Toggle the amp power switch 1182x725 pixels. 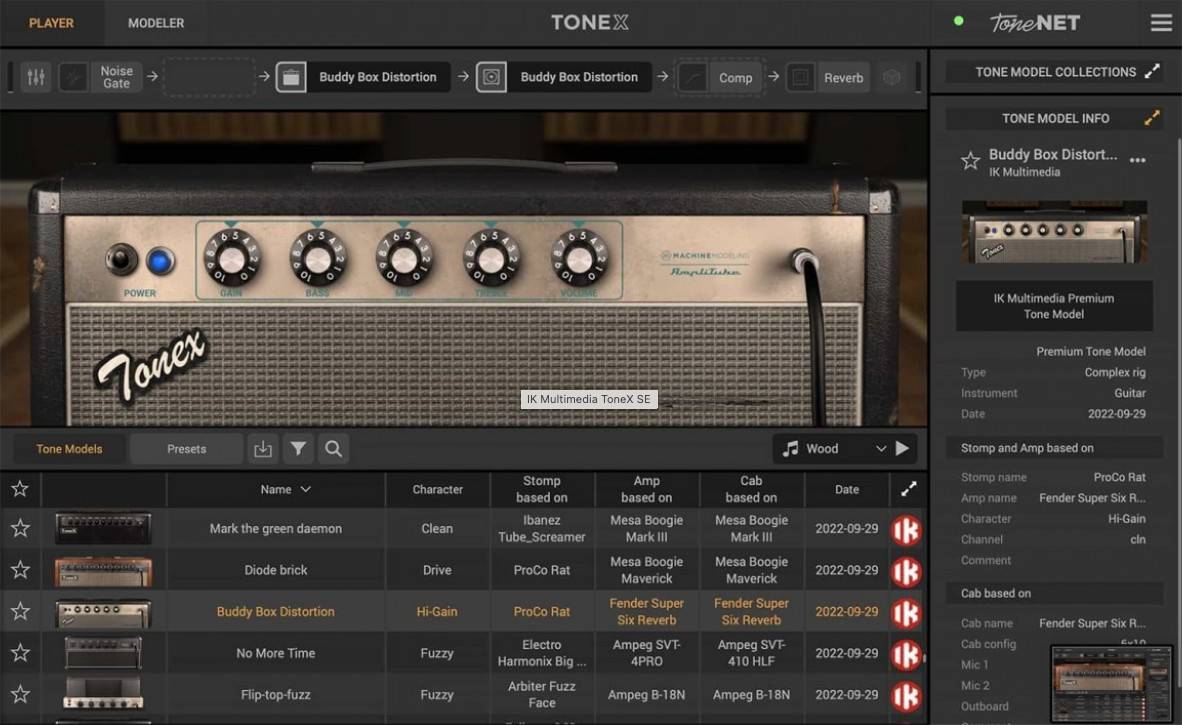click(x=122, y=260)
